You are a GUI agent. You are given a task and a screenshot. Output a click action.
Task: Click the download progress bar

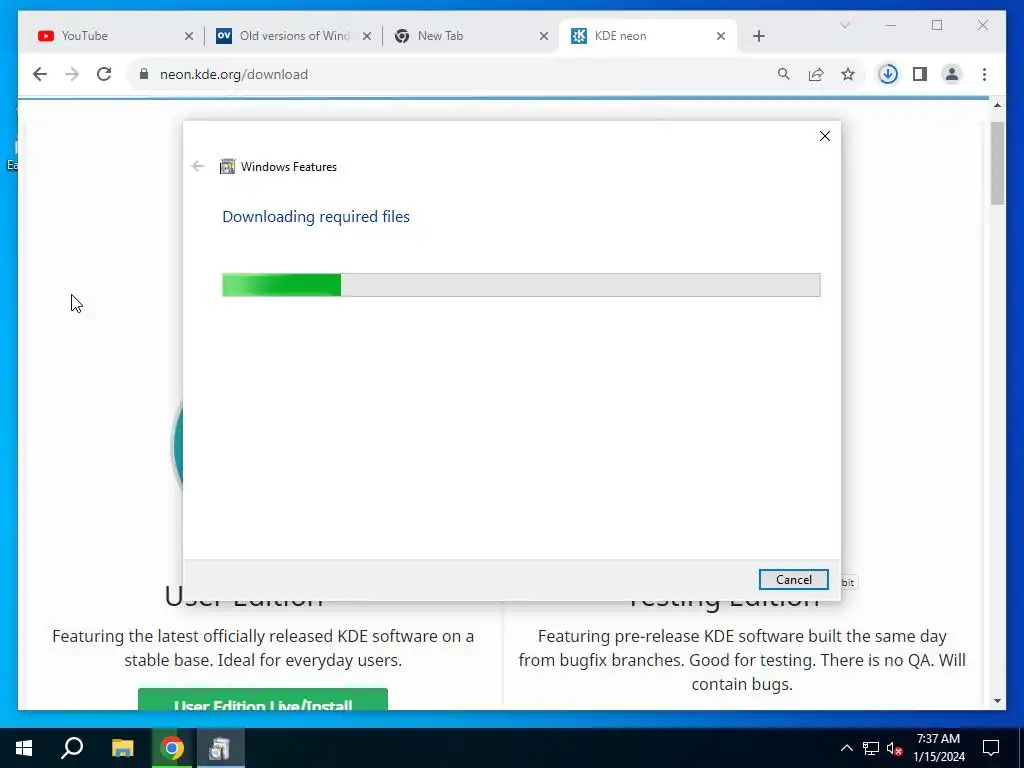point(521,285)
